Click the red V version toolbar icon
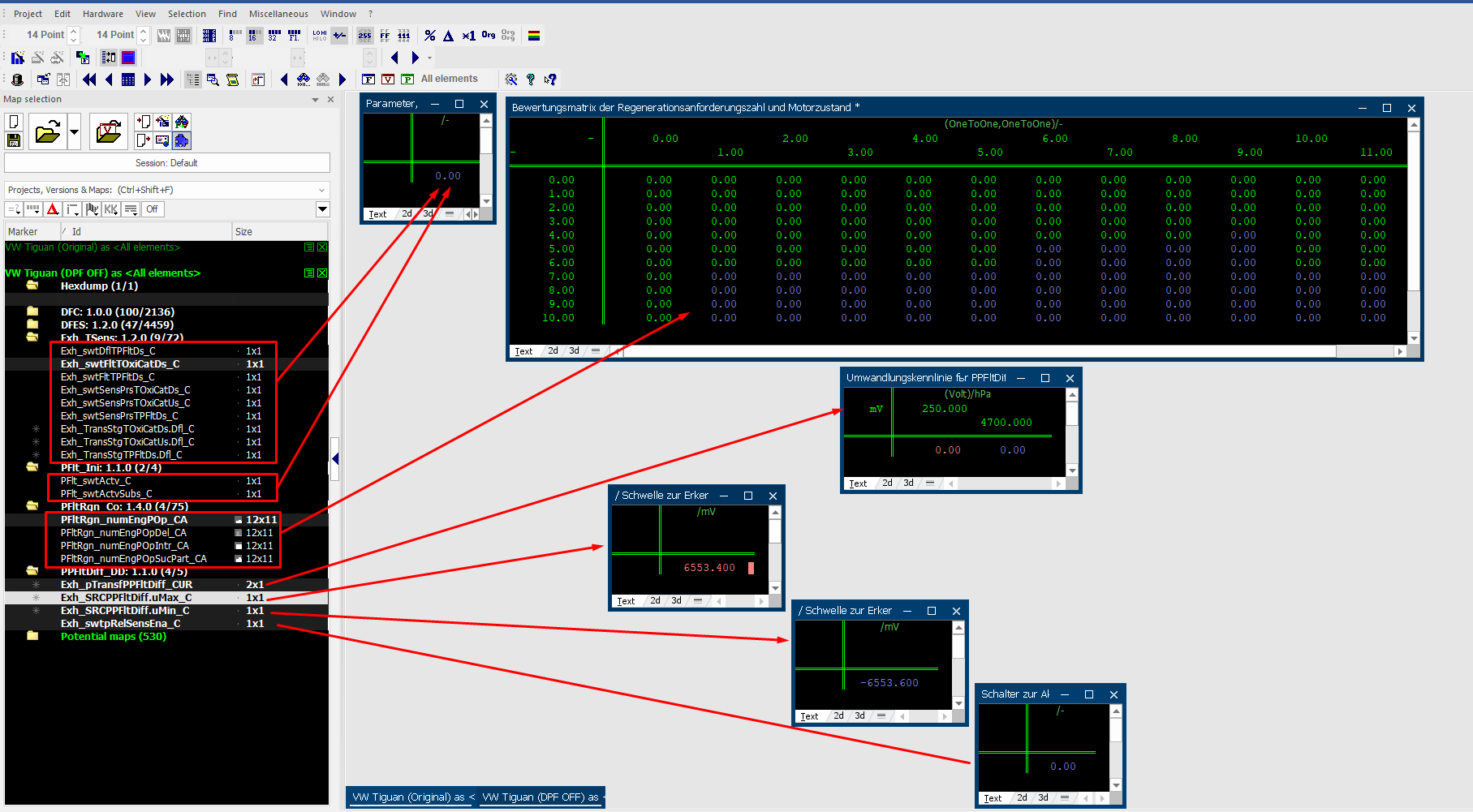The height and width of the screenshot is (812, 1473). pyautogui.click(x=388, y=79)
